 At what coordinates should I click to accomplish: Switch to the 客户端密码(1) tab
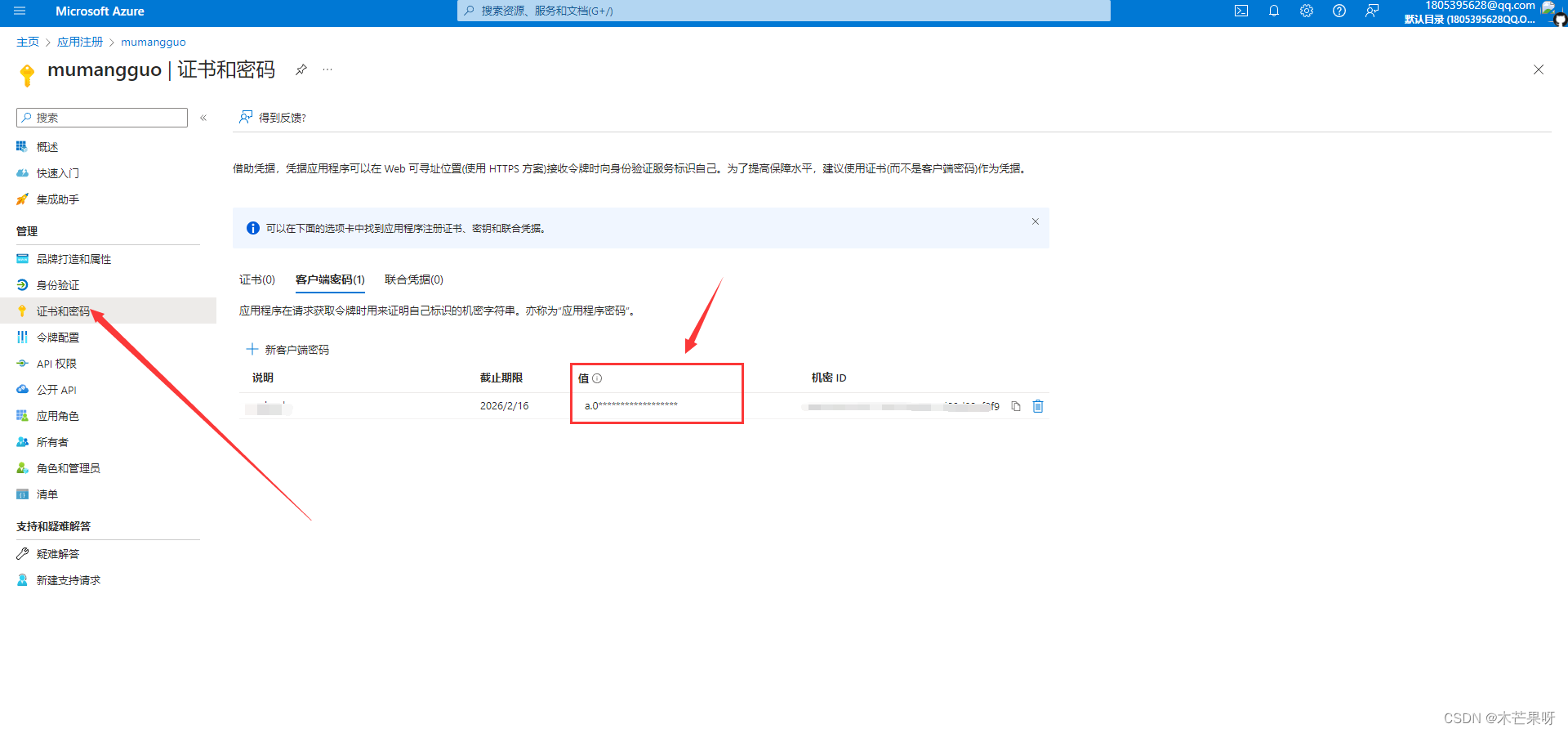coord(330,279)
